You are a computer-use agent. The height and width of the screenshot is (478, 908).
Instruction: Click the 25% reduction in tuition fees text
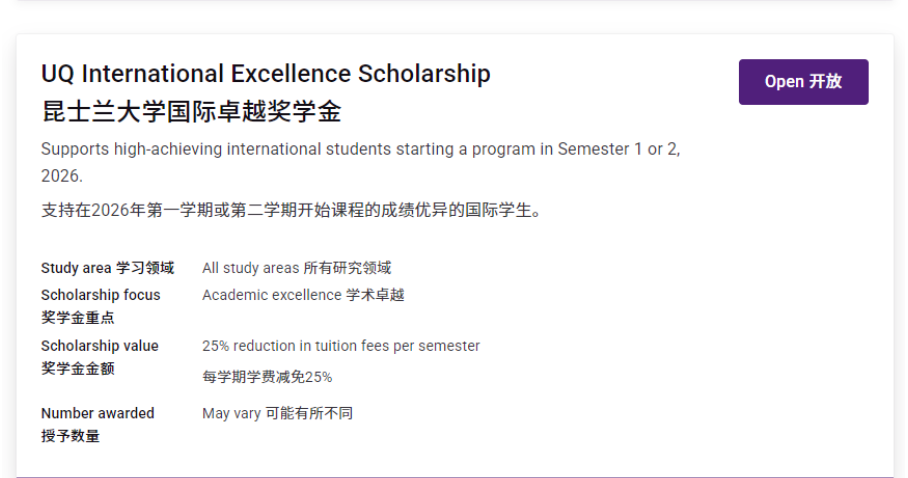341,346
